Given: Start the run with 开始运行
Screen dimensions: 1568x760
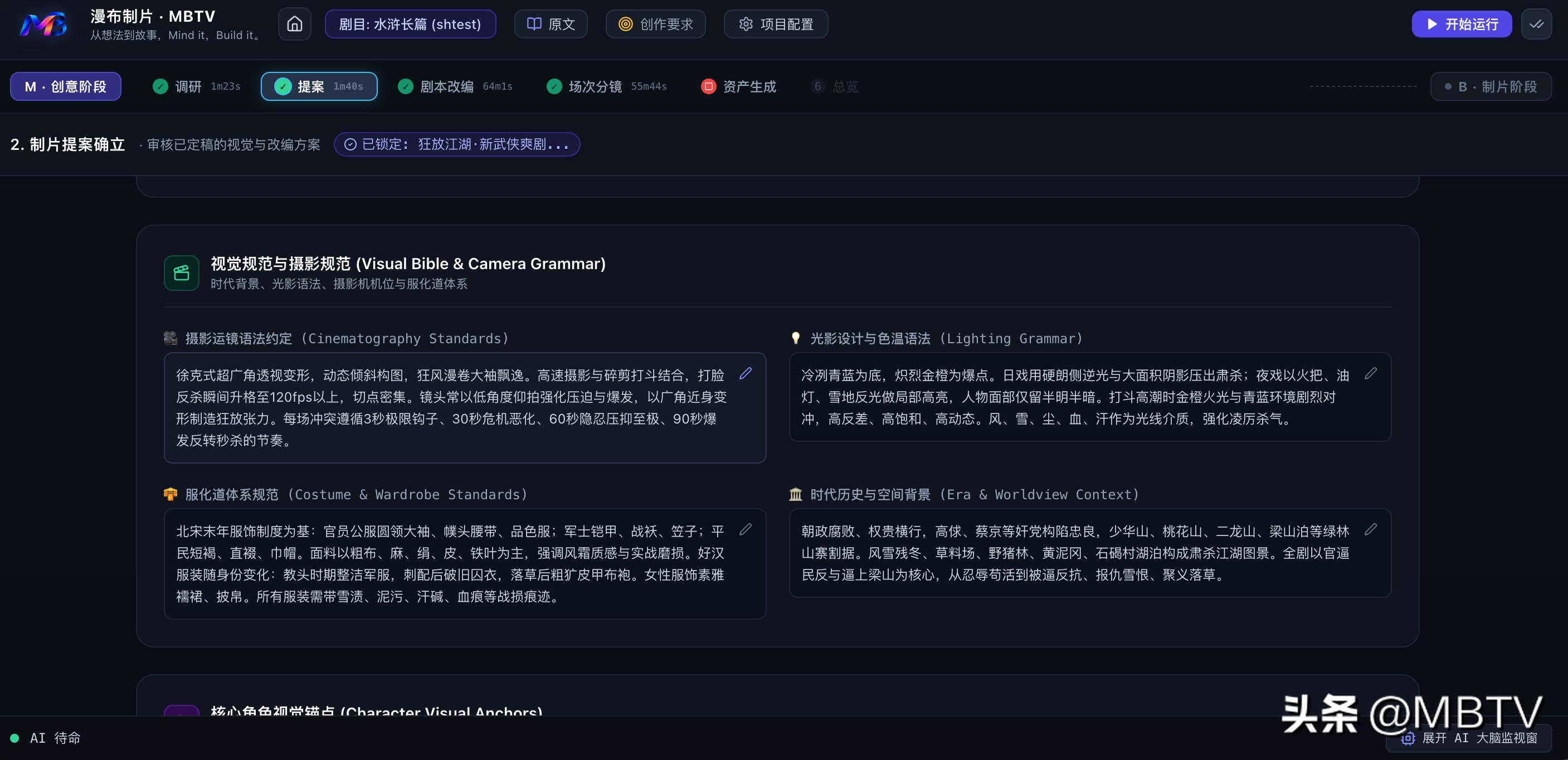Looking at the screenshot, I should (1462, 25).
